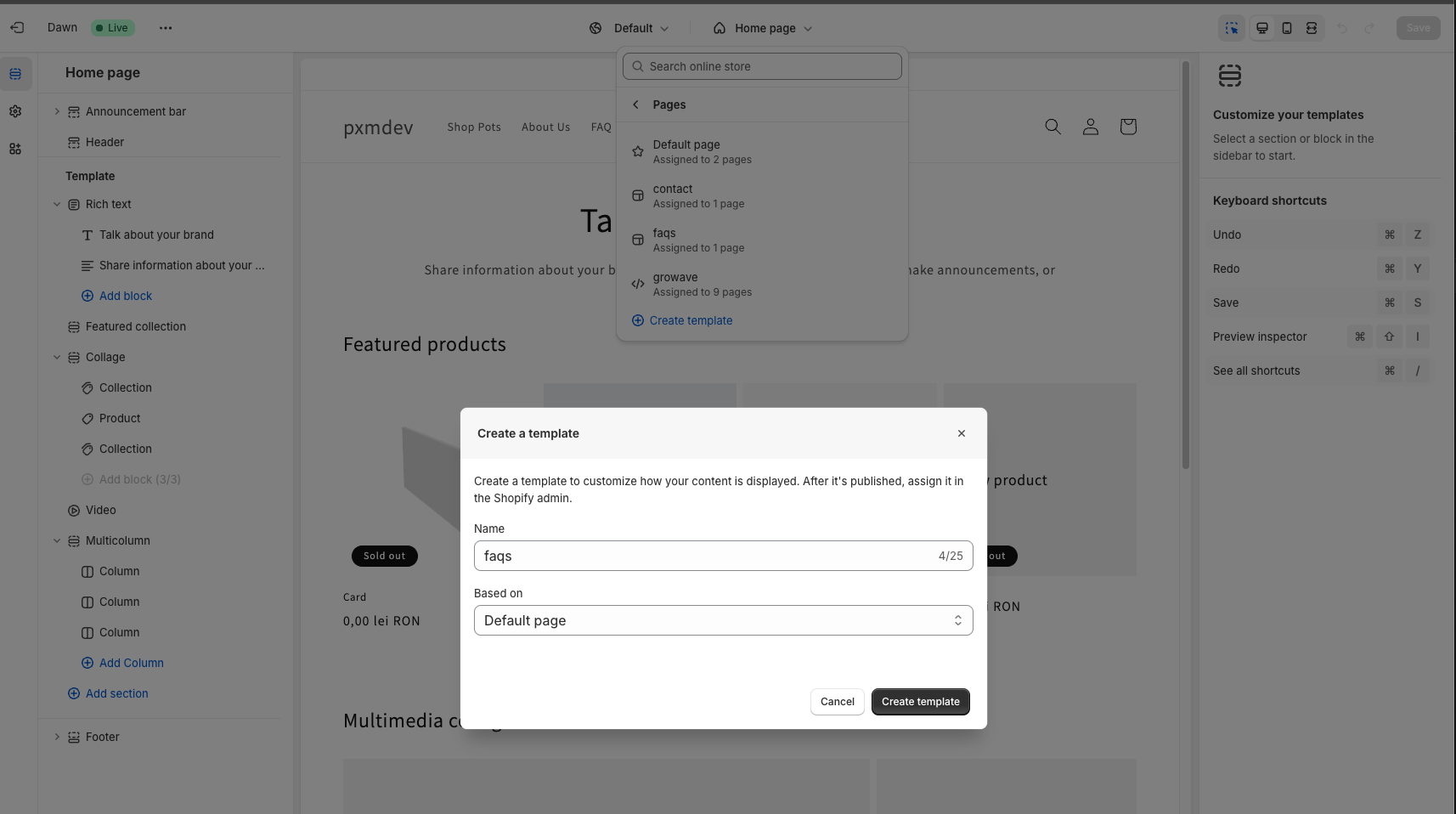Collapse the Rich text section
The width and height of the screenshot is (1456, 814).
pyautogui.click(x=57, y=204)
